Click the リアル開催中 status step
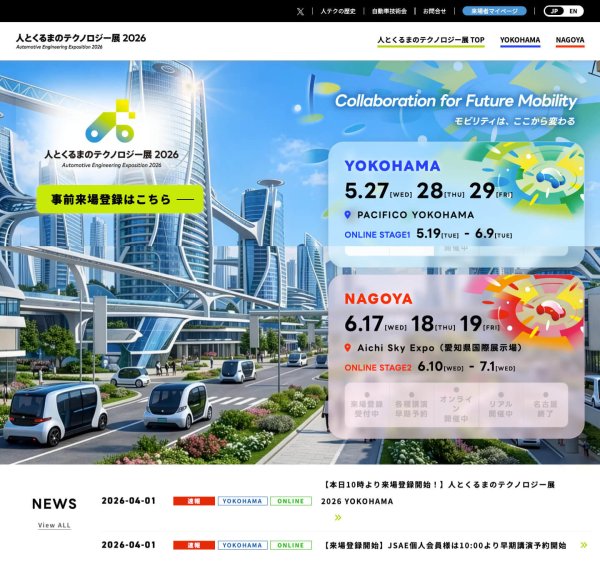Screen dimensions: 600x564 [501, 405]
